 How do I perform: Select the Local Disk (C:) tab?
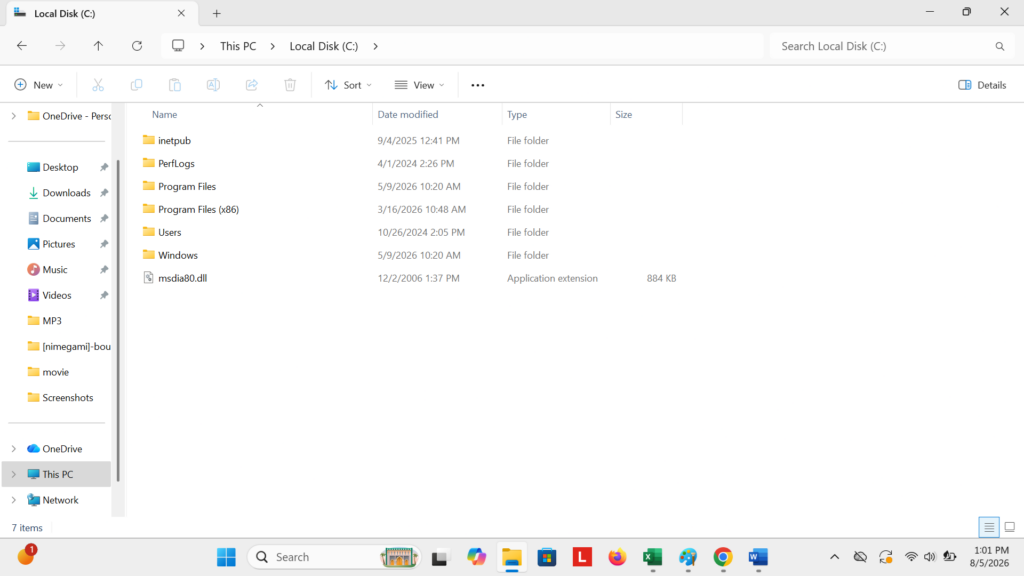pyautogui.click(x=100, y=13)
